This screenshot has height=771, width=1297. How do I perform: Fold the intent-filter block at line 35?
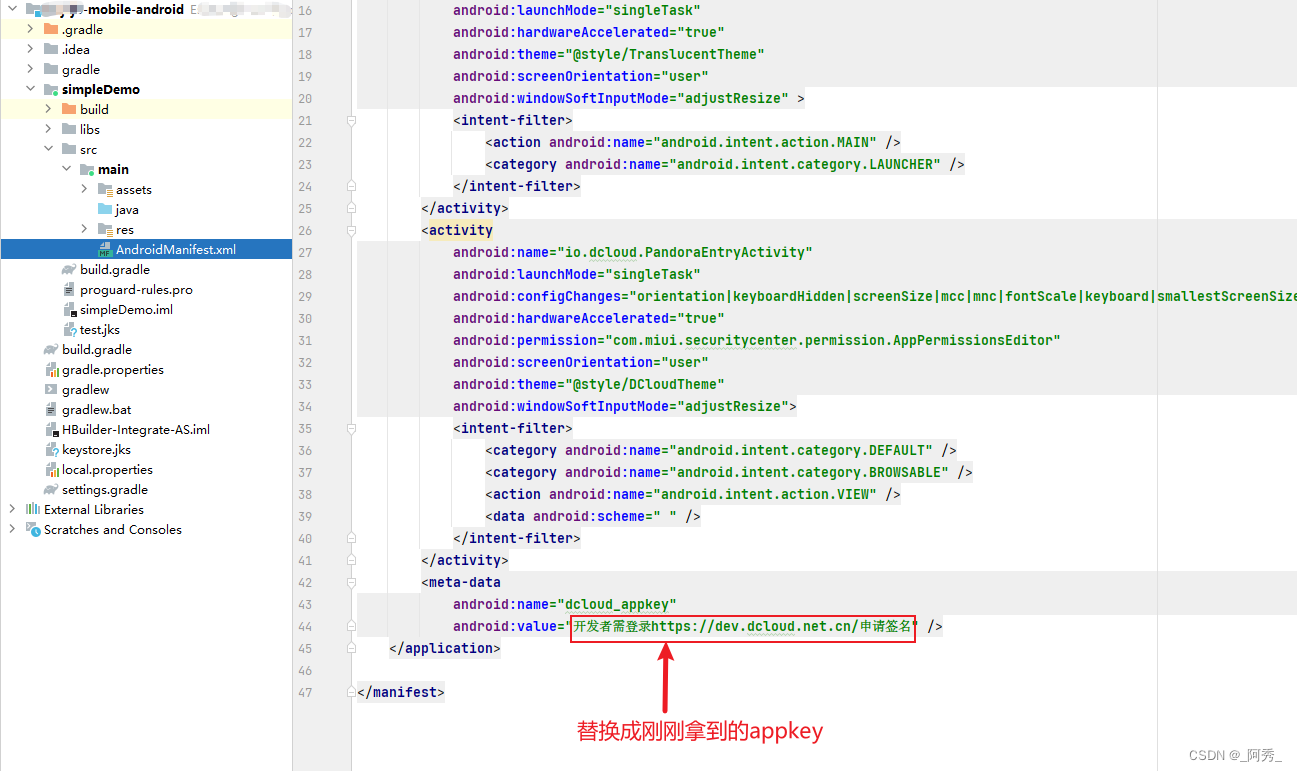pos(351,428)
